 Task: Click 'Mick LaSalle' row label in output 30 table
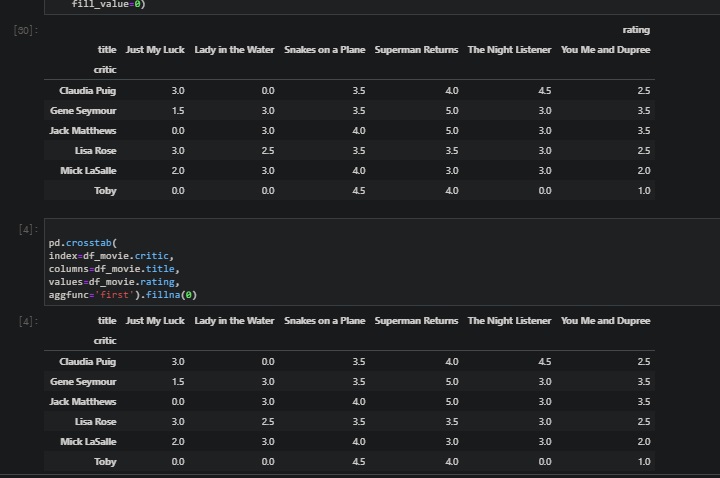(88, 171)
